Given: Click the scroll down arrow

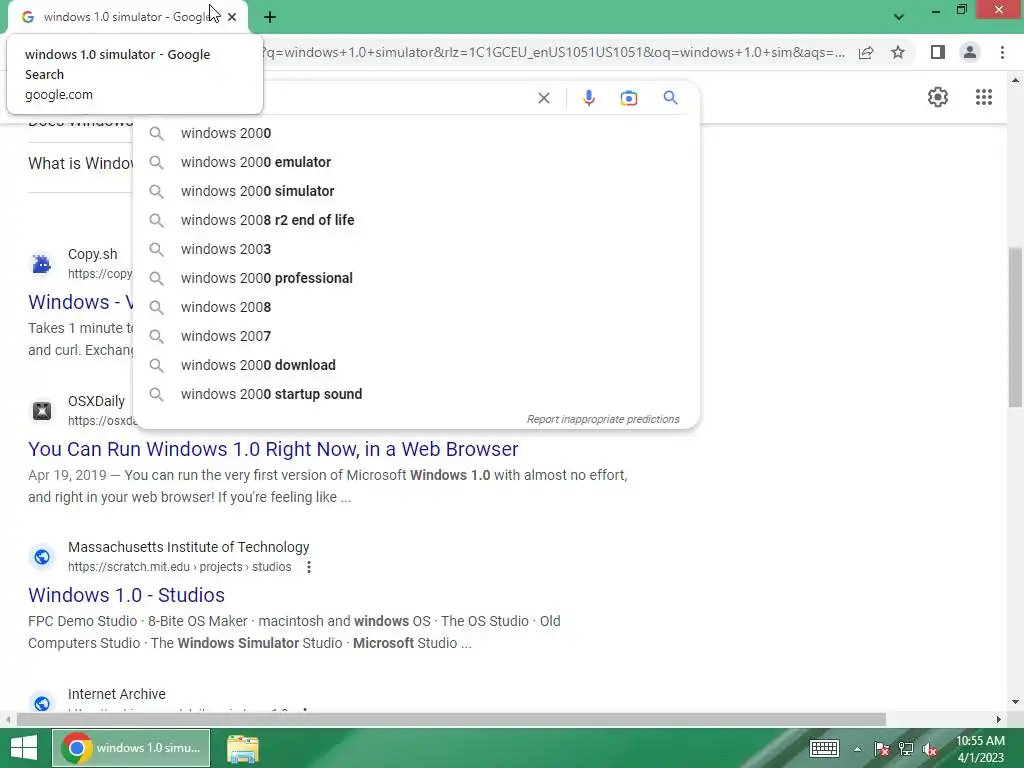Looking at the screenshot, I should pos(1014,702).
